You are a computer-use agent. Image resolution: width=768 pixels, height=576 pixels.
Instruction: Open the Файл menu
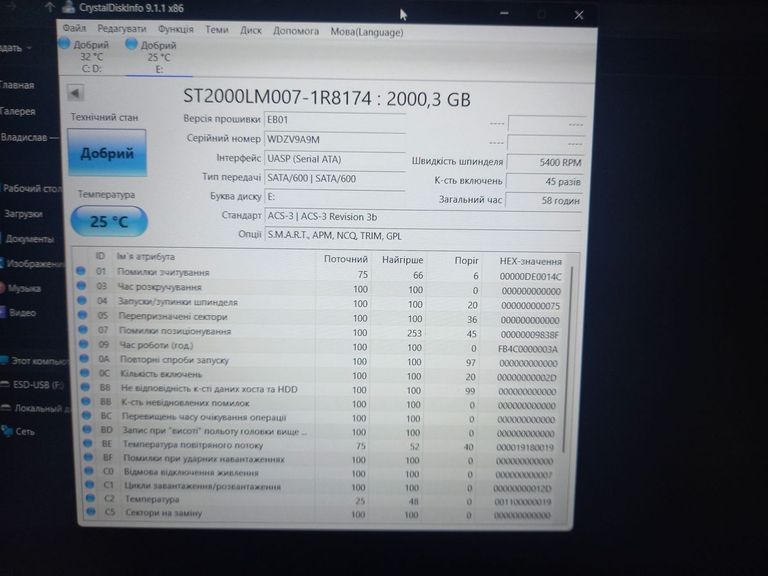tap(74, 28)
